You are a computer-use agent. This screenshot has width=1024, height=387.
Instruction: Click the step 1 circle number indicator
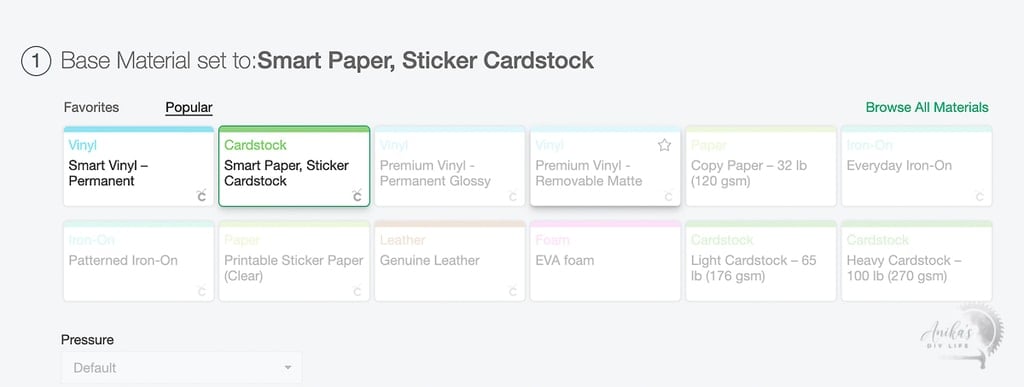(x=36, y=61)
